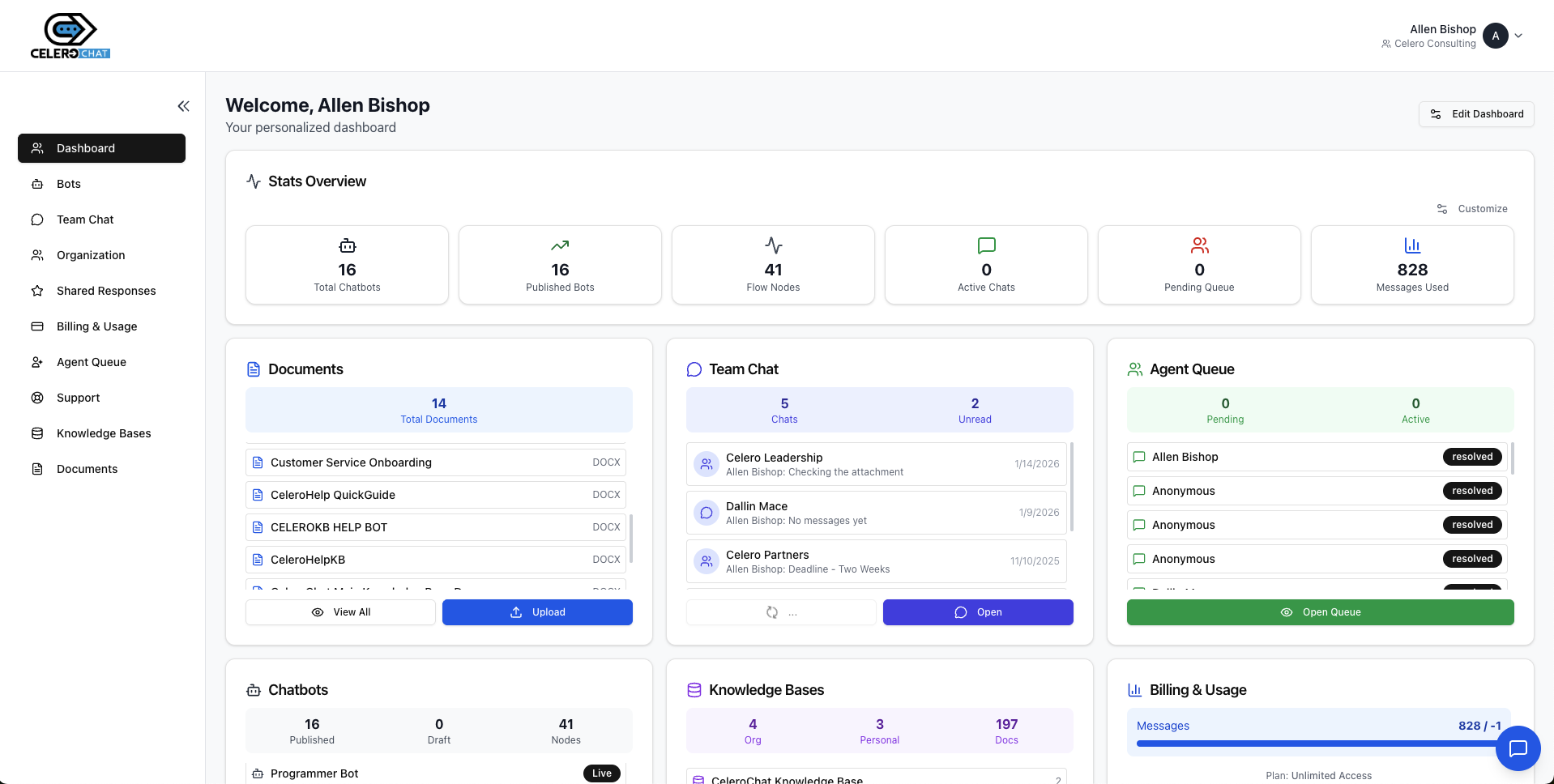Click the Celero Leadership group avatar icon

click(707, 464)
